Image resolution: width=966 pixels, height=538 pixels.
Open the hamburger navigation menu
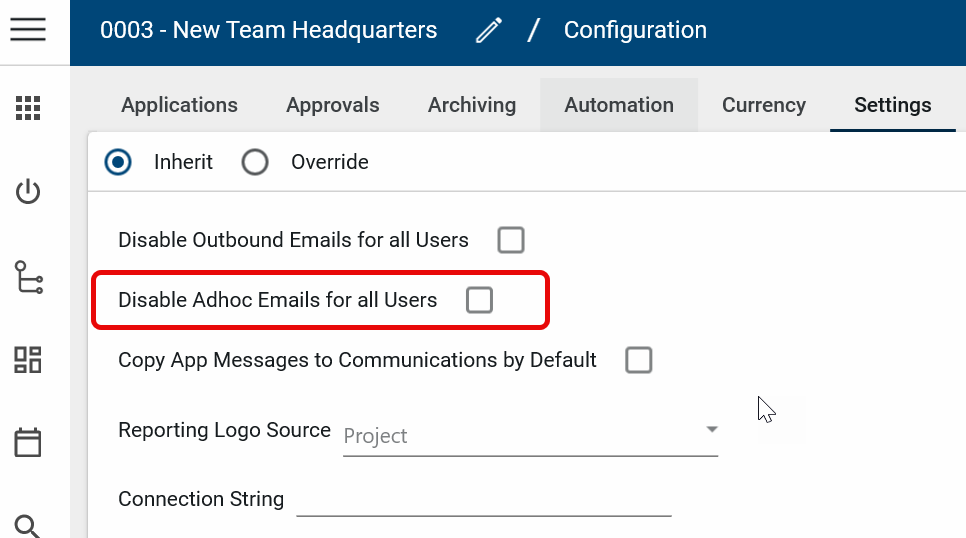[x=28, y=30]
